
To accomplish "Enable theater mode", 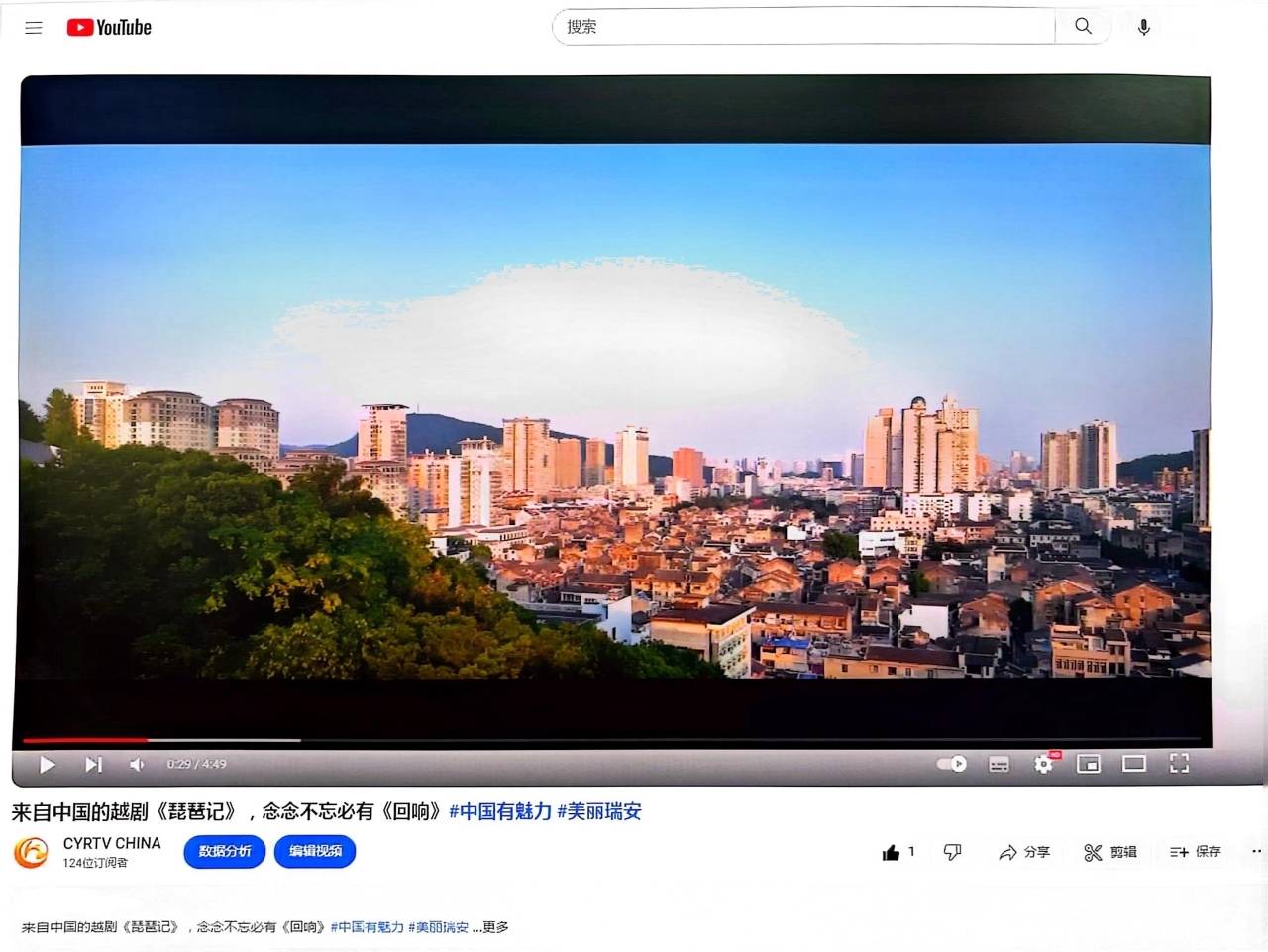I will click(x=1134, y=763).
